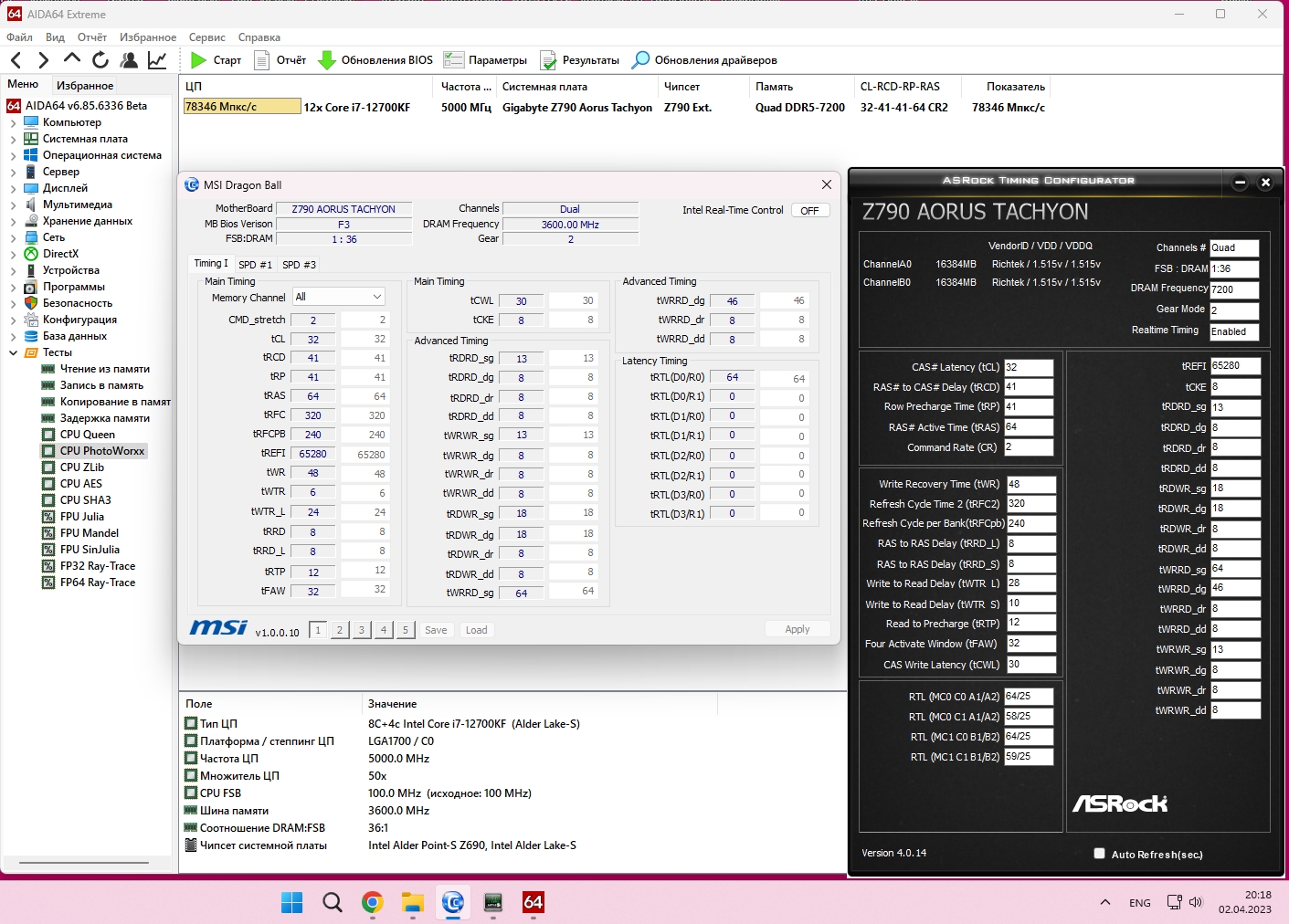Open Windows taskbar search
The width and height of the screenshot is (1289, 924).
333,903
